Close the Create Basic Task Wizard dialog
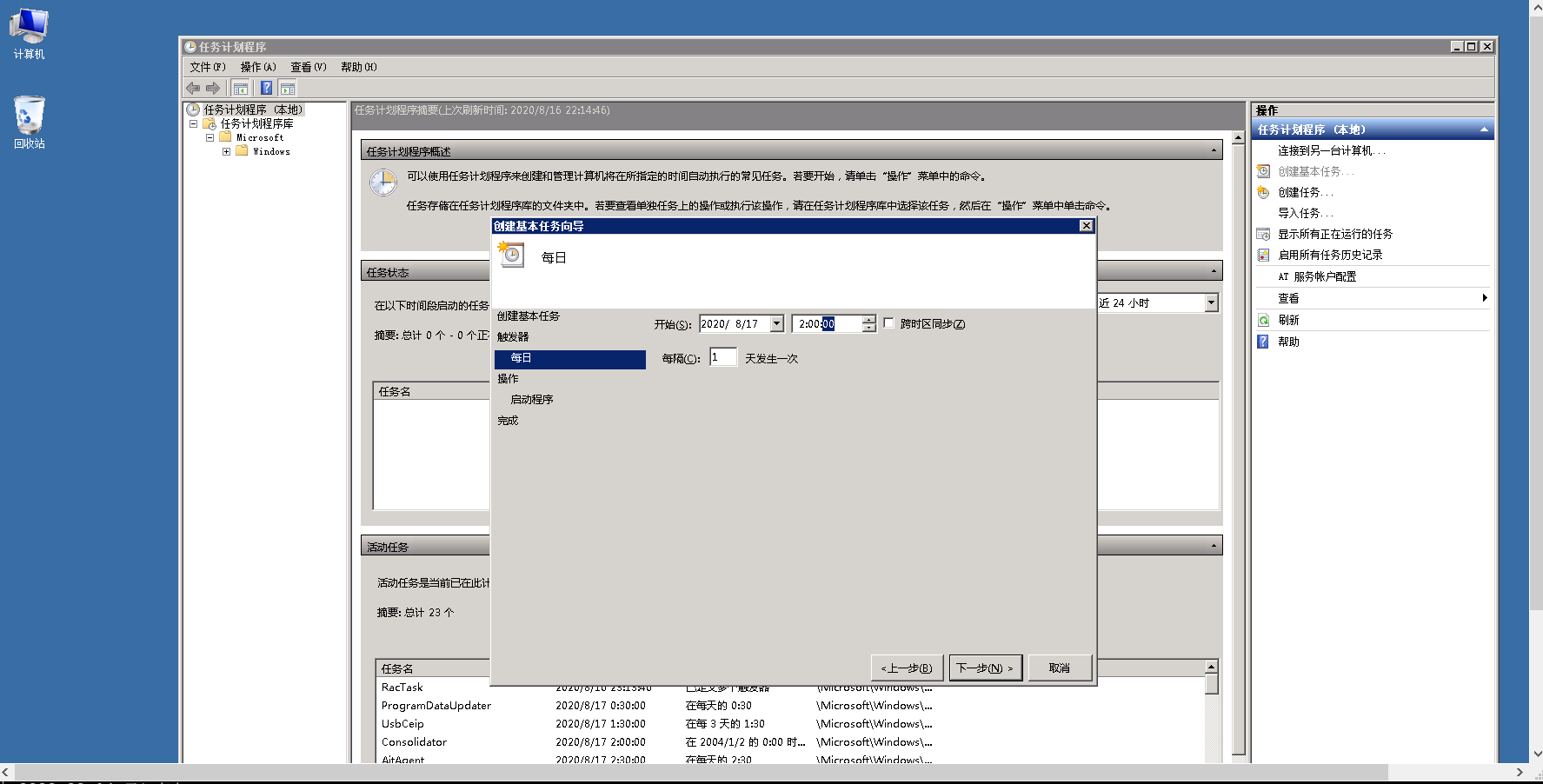Viewport: 1543px width, 784px height. click(x=1086, y=226)
